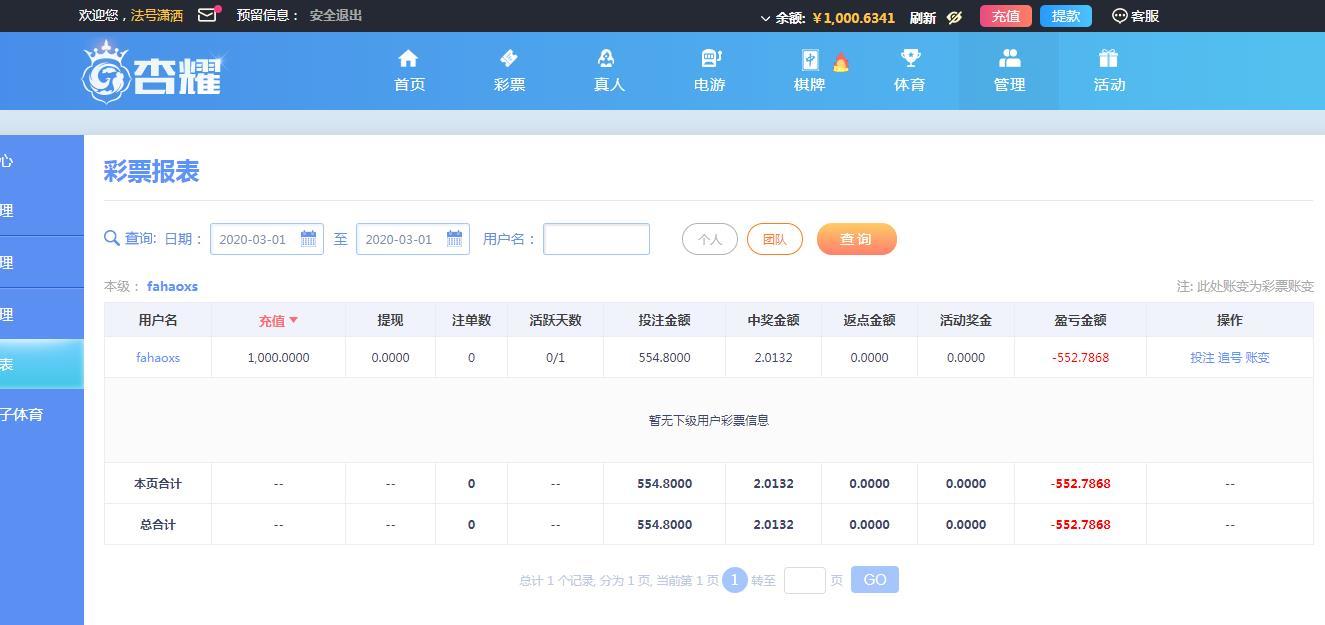Select the sidebar item ending 子体育
The height and width of the screenshot is (625, 1325).
click(x=40, y=415)
